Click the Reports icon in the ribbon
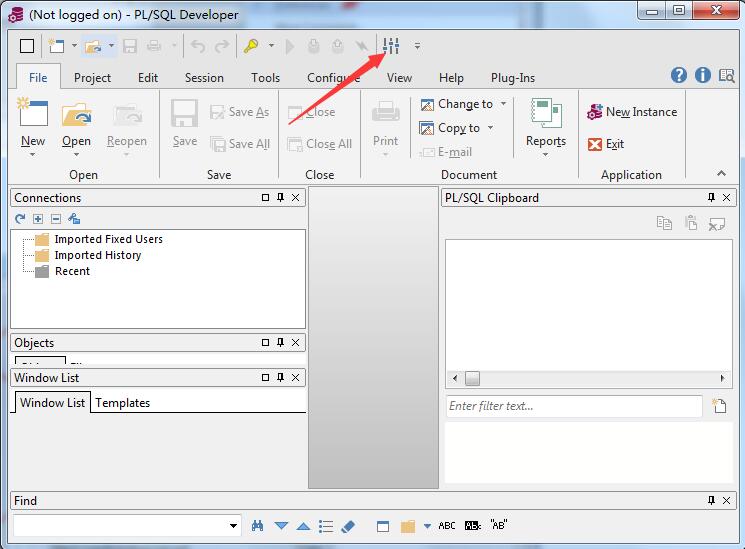 coord(546,125)
